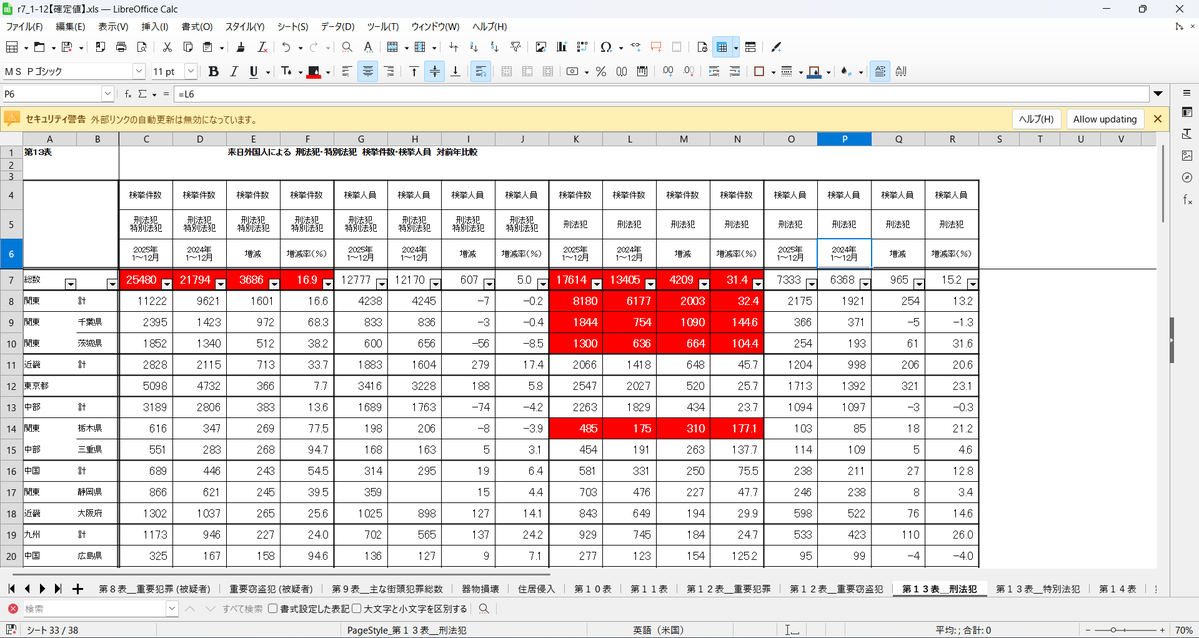Click the Undo arrow icon

285,47
